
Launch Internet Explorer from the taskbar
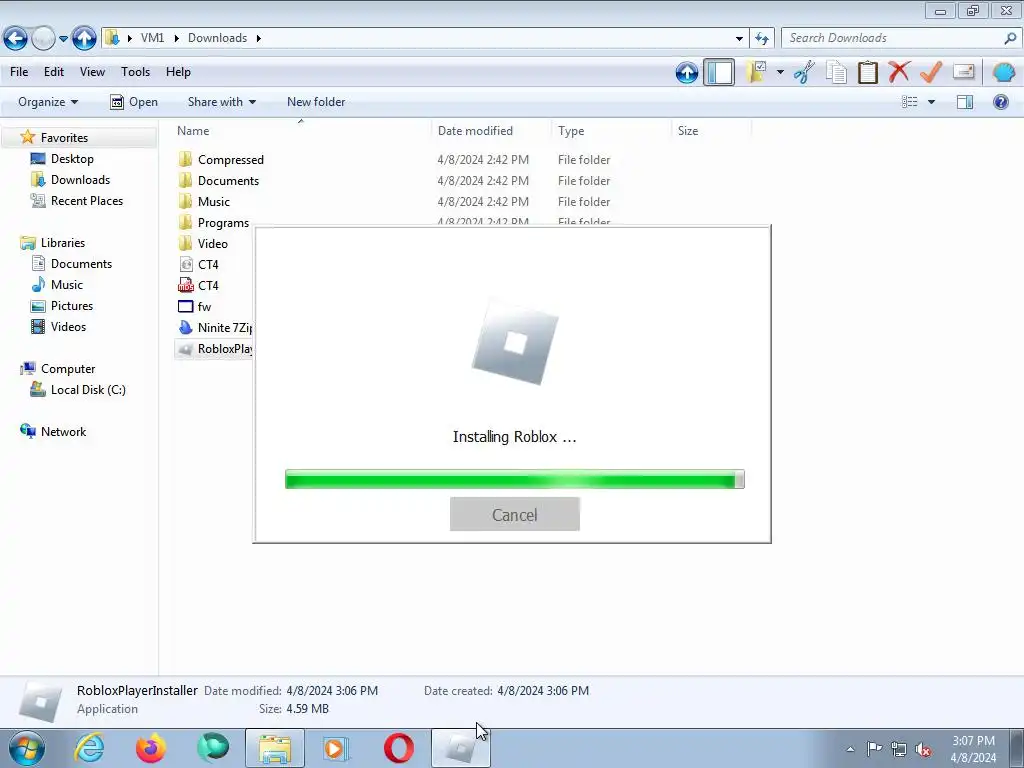click(89, 748)
